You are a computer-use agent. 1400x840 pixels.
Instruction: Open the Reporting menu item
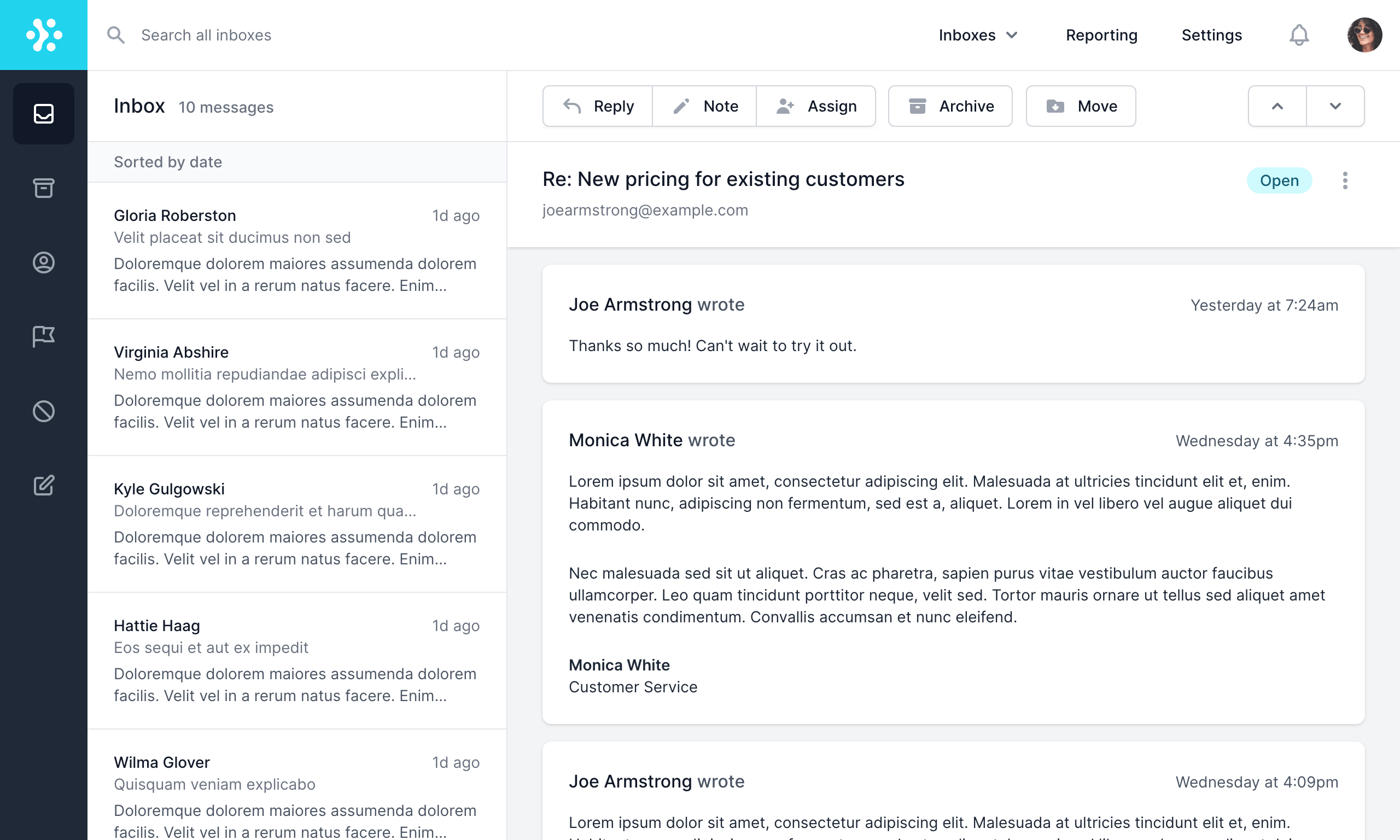1101,35
